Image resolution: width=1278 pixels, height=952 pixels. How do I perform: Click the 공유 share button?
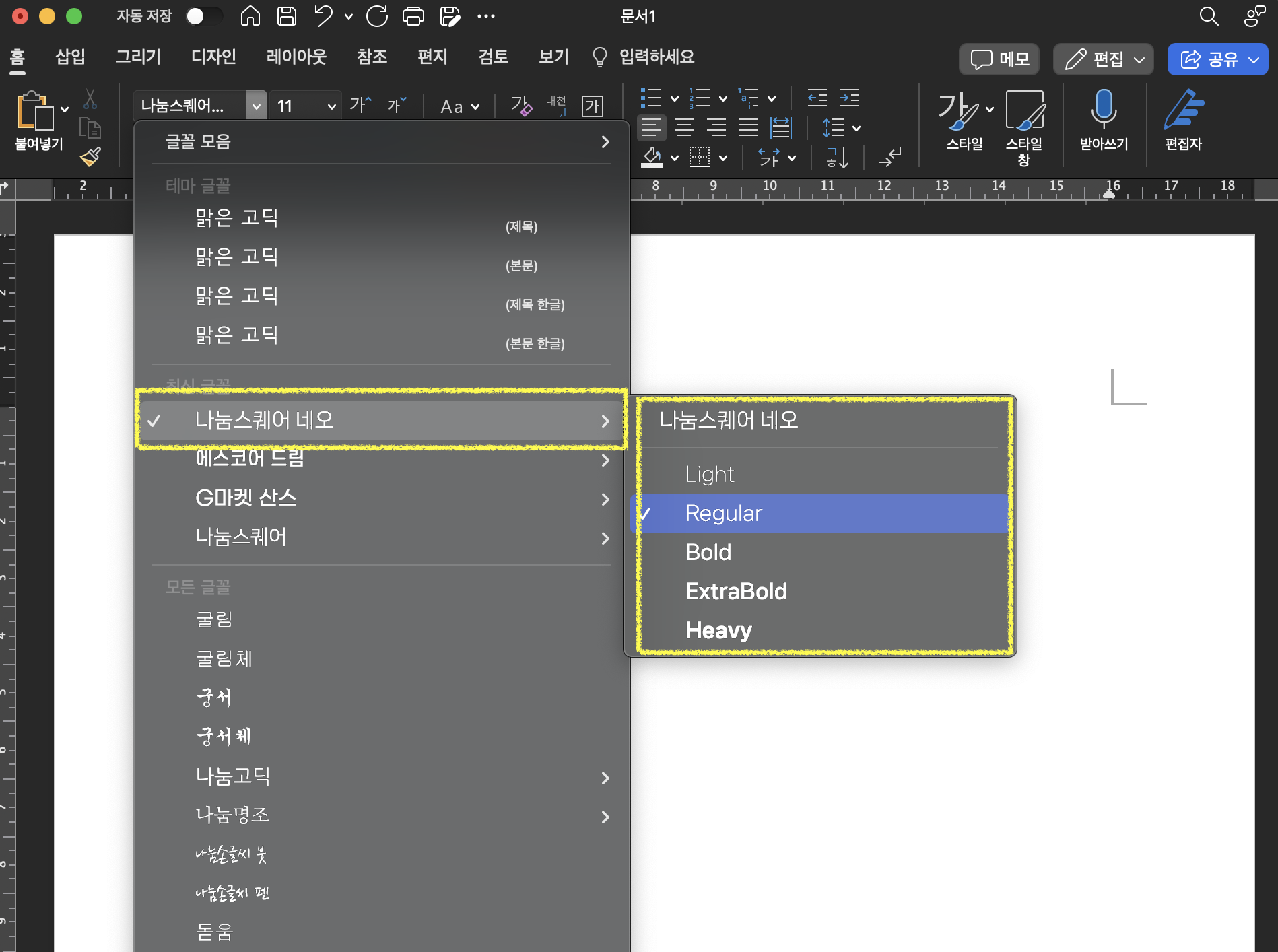click(1217, 59)
